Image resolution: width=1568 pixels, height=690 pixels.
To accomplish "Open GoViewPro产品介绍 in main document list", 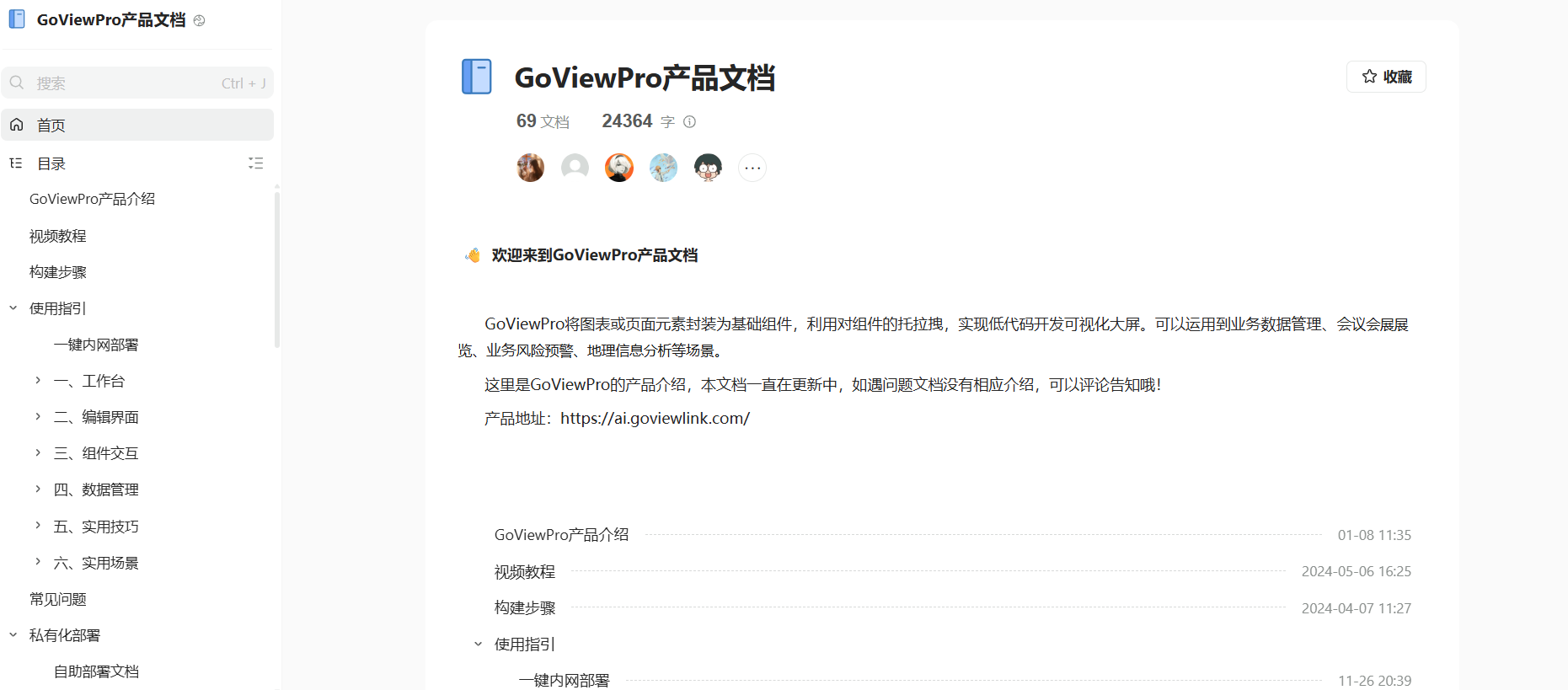I will point(561,535).
